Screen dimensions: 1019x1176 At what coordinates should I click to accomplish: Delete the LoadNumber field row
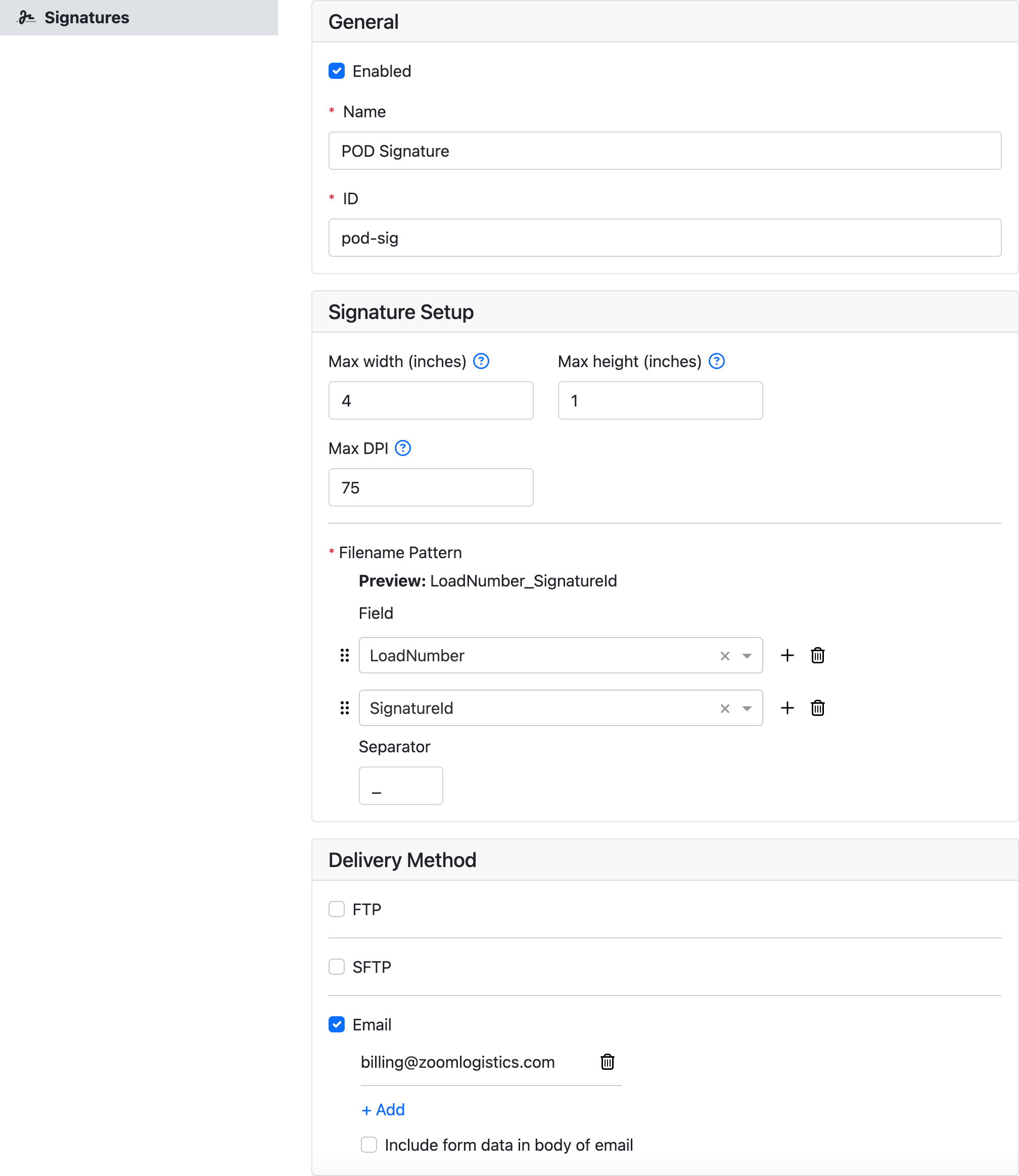[817, 655]
